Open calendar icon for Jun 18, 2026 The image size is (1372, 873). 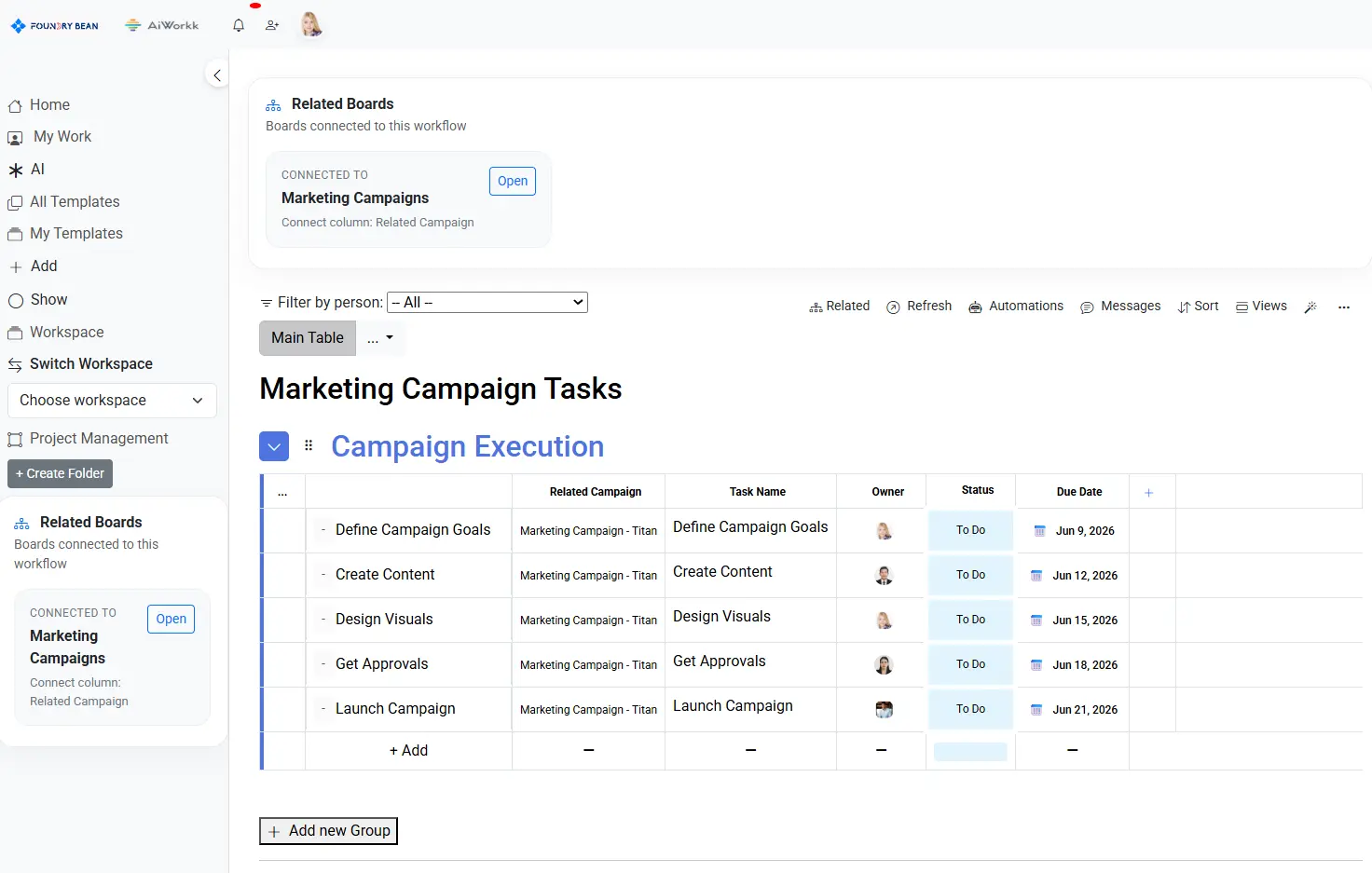1036,665
